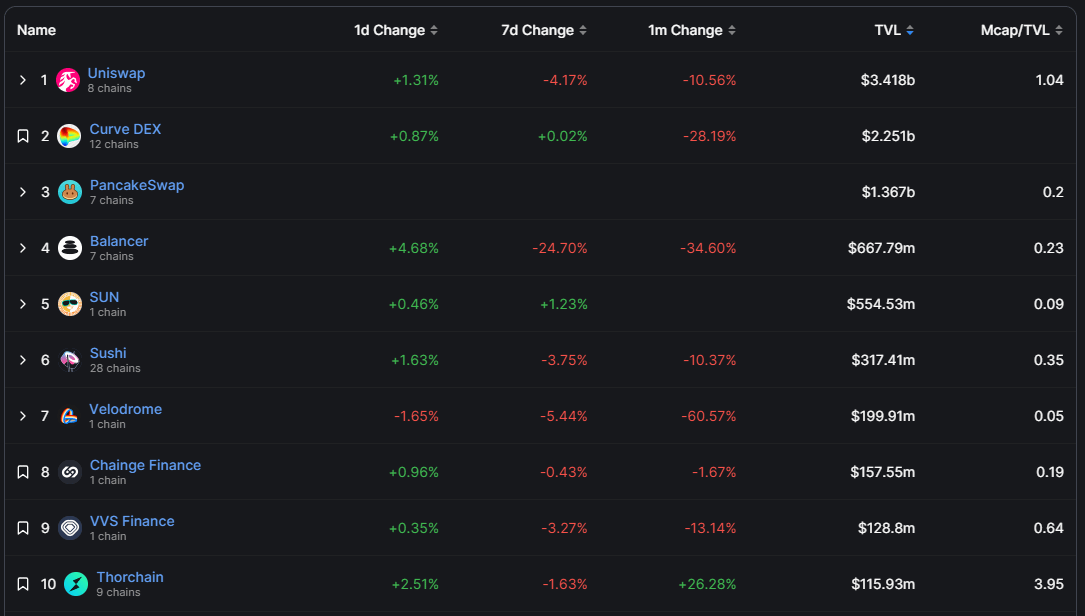
Task: Click the Velodrome logo icon
Action: tap(69, 416)
